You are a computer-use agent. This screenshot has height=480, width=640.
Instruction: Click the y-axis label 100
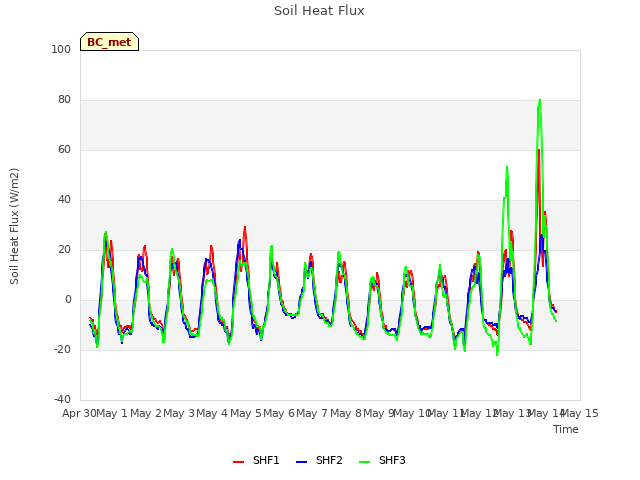pos(61,50)
